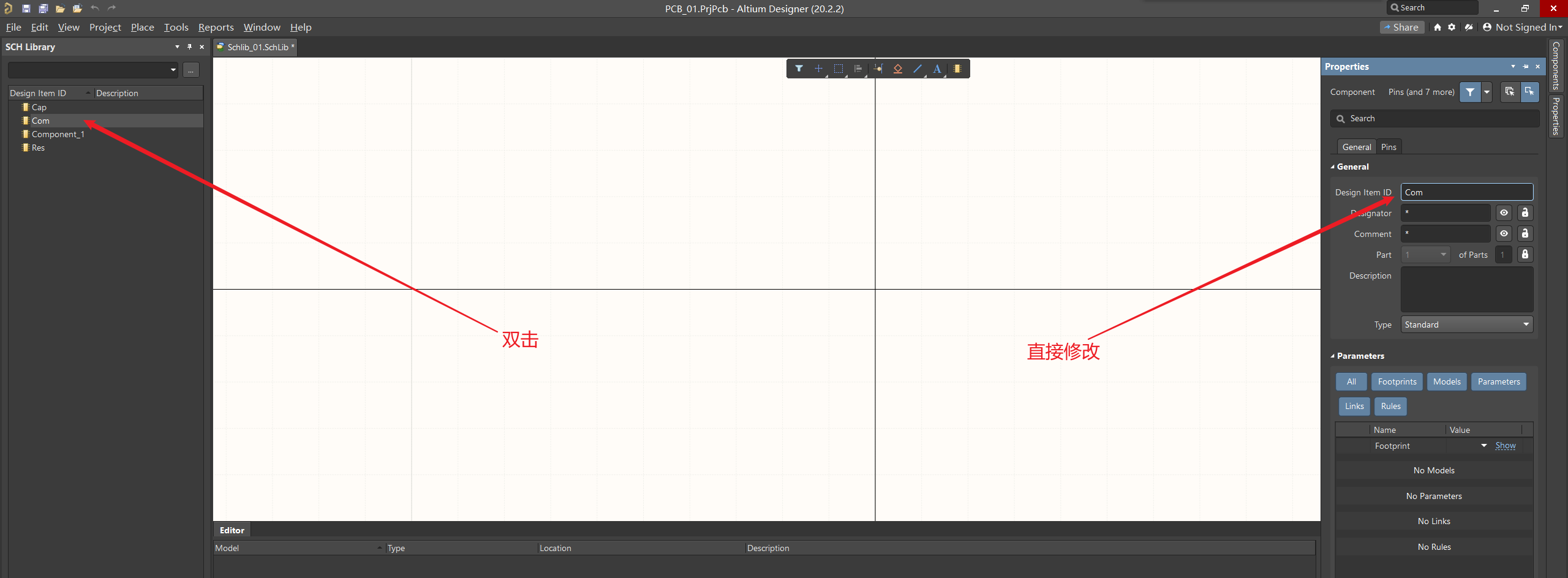The image size is (1568, 578).
Task: Open the Tools menu
Action: (176, 27)
